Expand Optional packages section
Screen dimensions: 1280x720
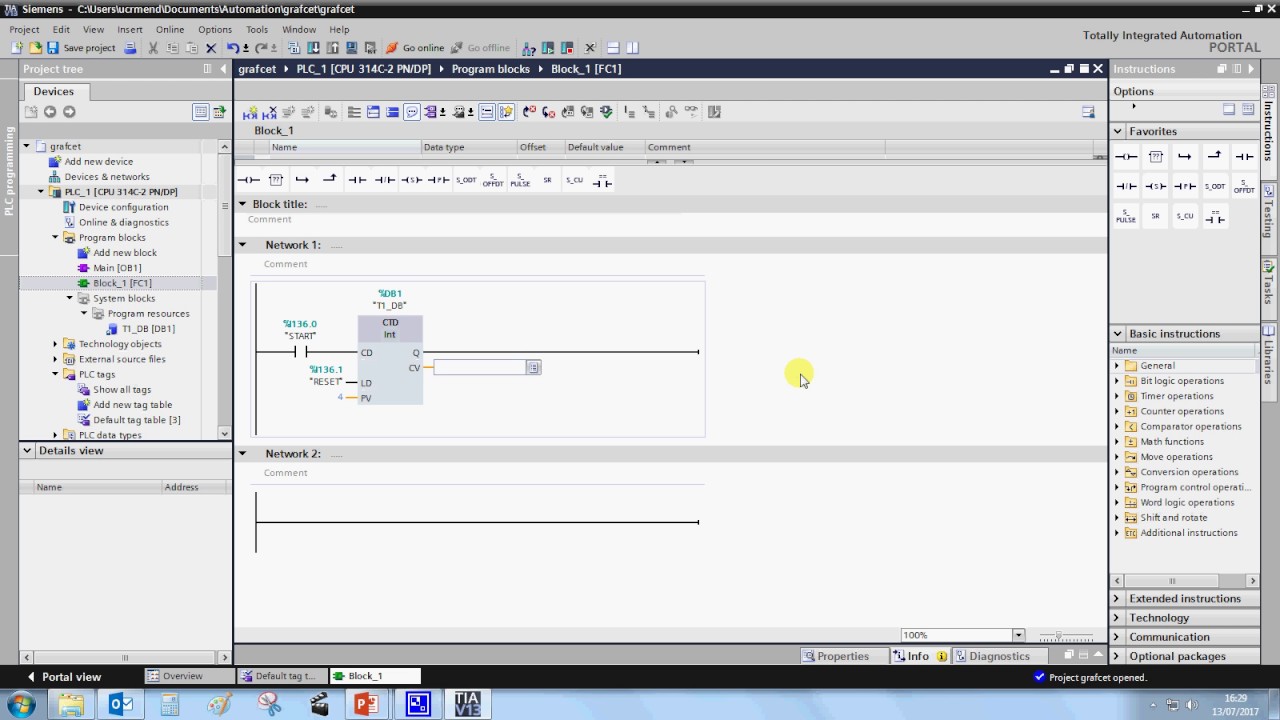[x=1117, y=656]
